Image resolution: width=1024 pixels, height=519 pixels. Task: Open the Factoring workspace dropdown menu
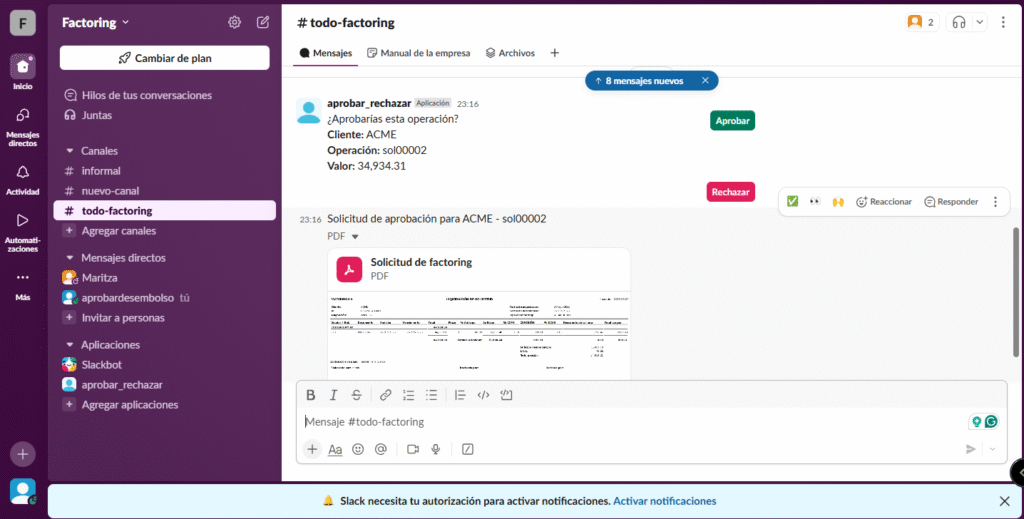click(x=96, y=22)
